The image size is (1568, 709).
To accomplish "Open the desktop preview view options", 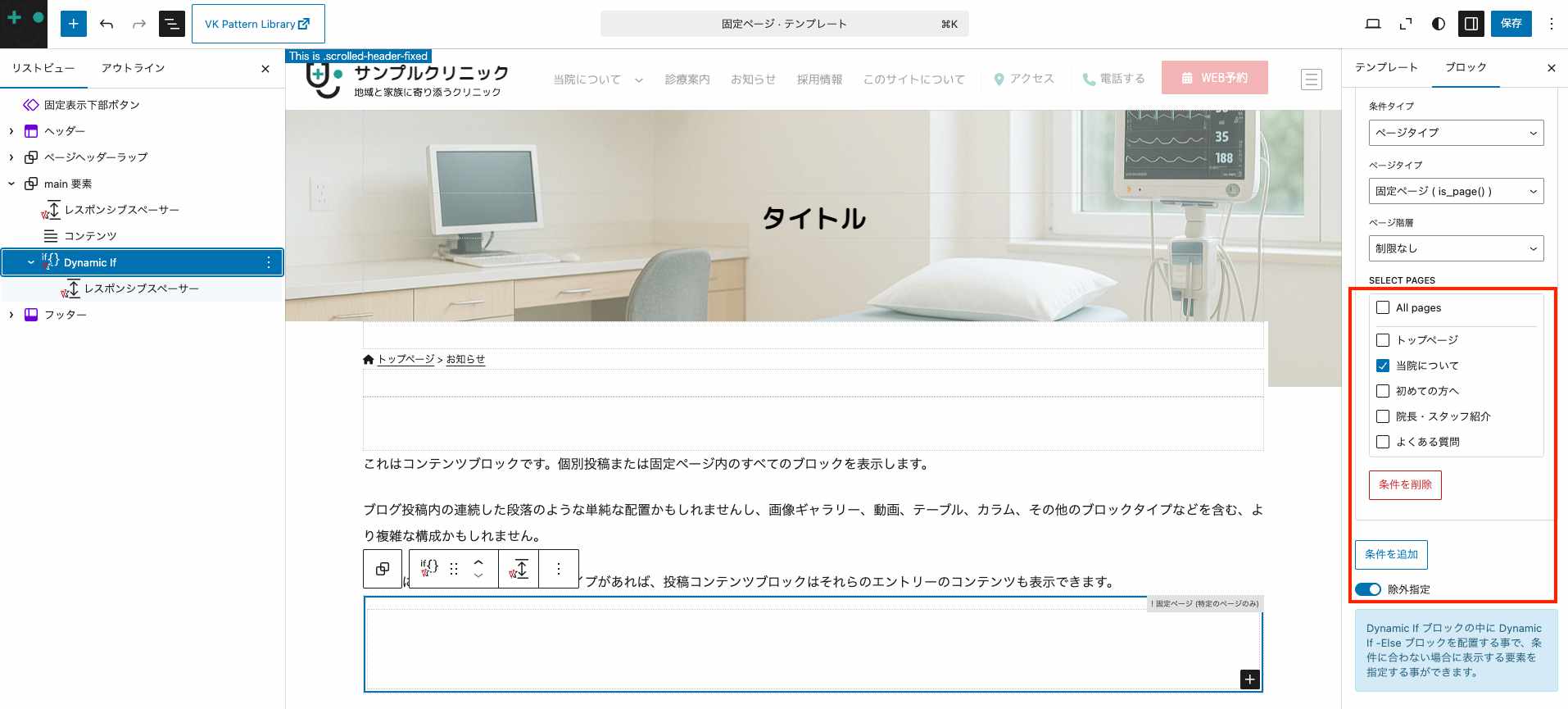I will tap(1373, 24).
